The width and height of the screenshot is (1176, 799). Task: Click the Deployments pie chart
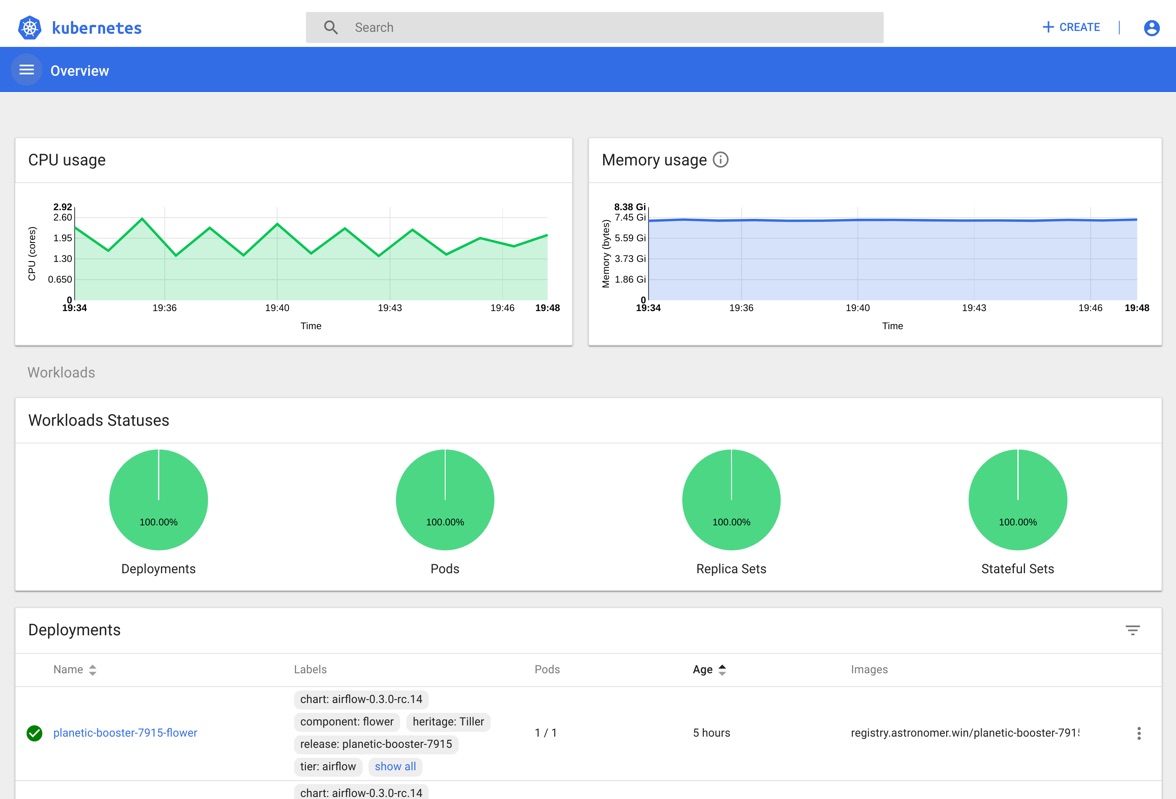pos(158,499)
